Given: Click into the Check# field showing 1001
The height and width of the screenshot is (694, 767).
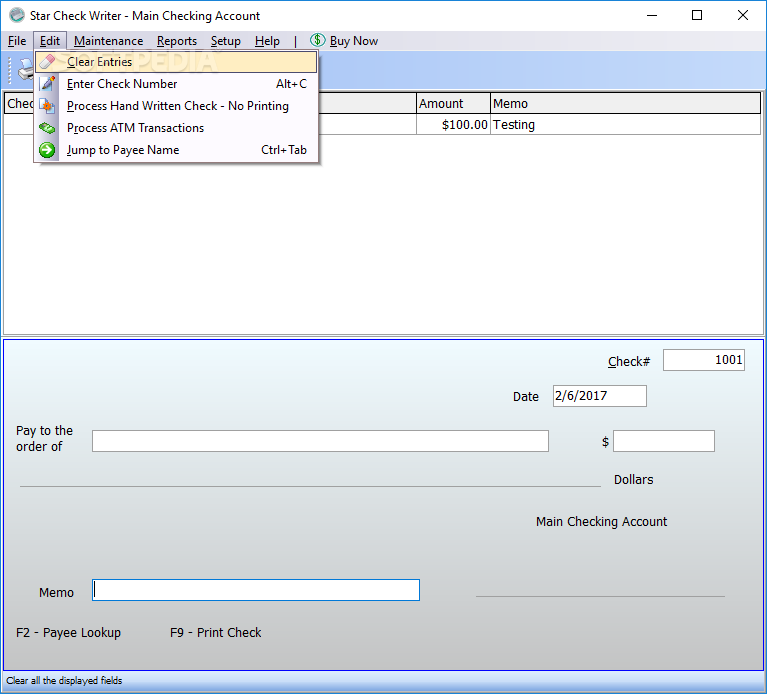Looking at the screenshot, I should coord(704,360).
